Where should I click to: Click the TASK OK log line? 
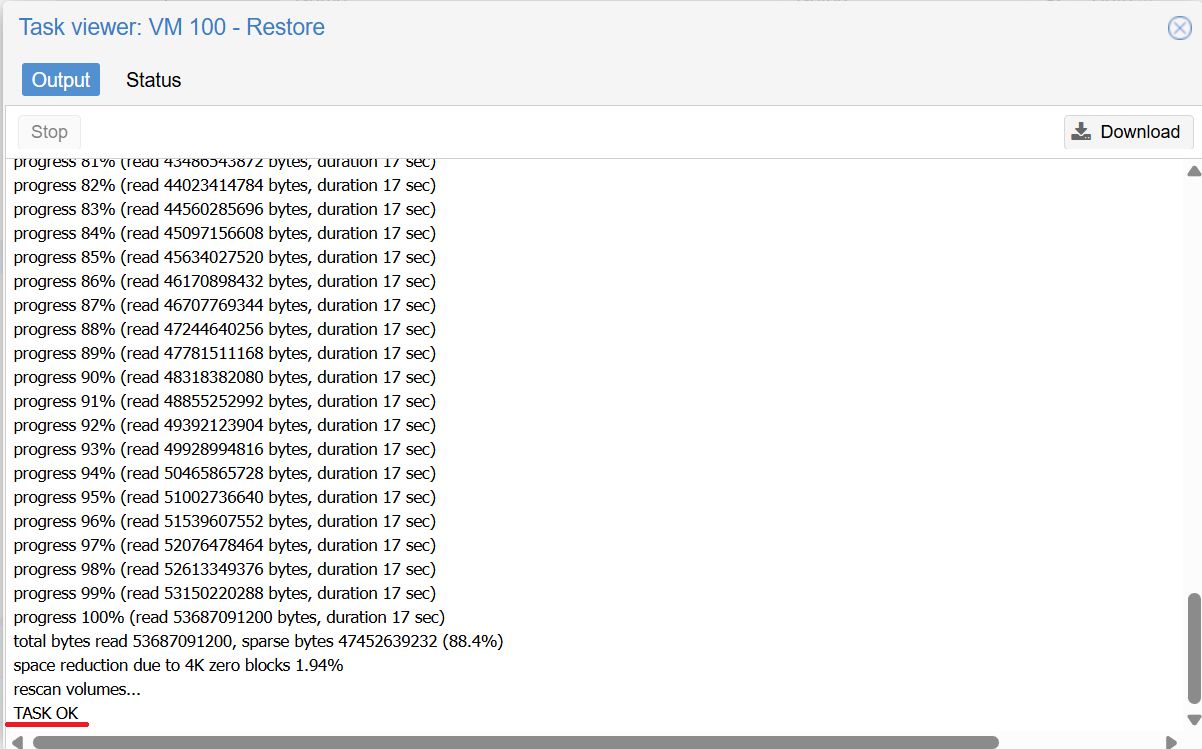tap(46, 713)
